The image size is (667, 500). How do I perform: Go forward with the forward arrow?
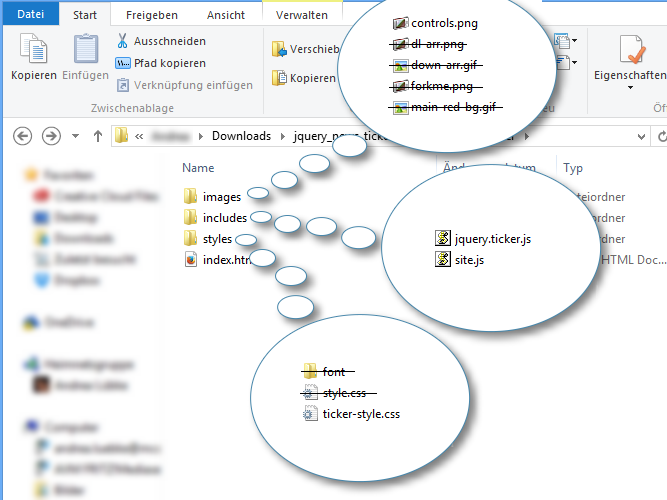51,136
